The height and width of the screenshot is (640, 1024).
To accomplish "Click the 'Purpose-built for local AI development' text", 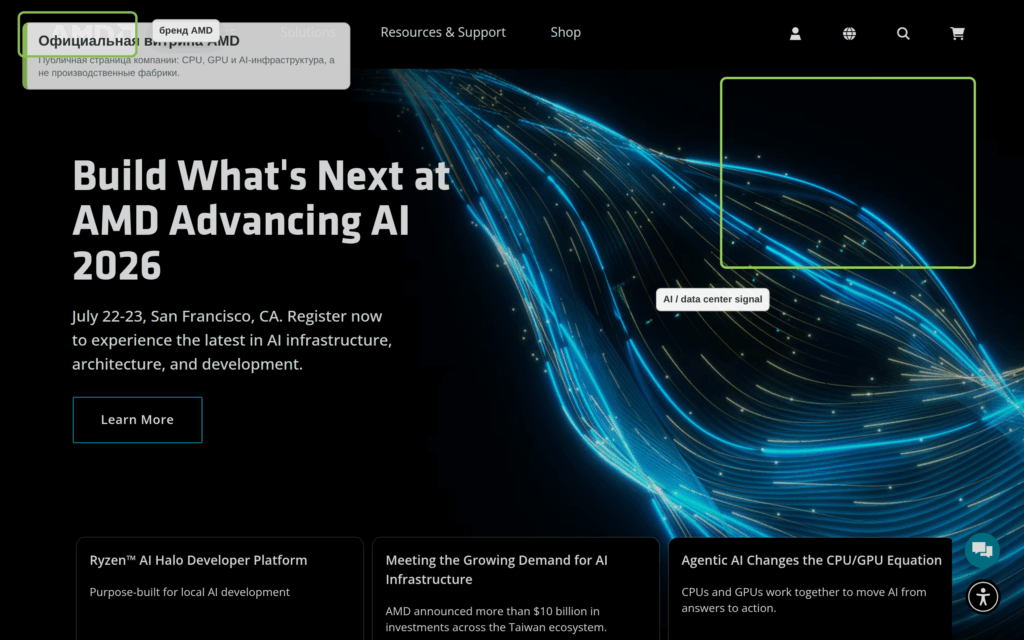I will [189, 592].
